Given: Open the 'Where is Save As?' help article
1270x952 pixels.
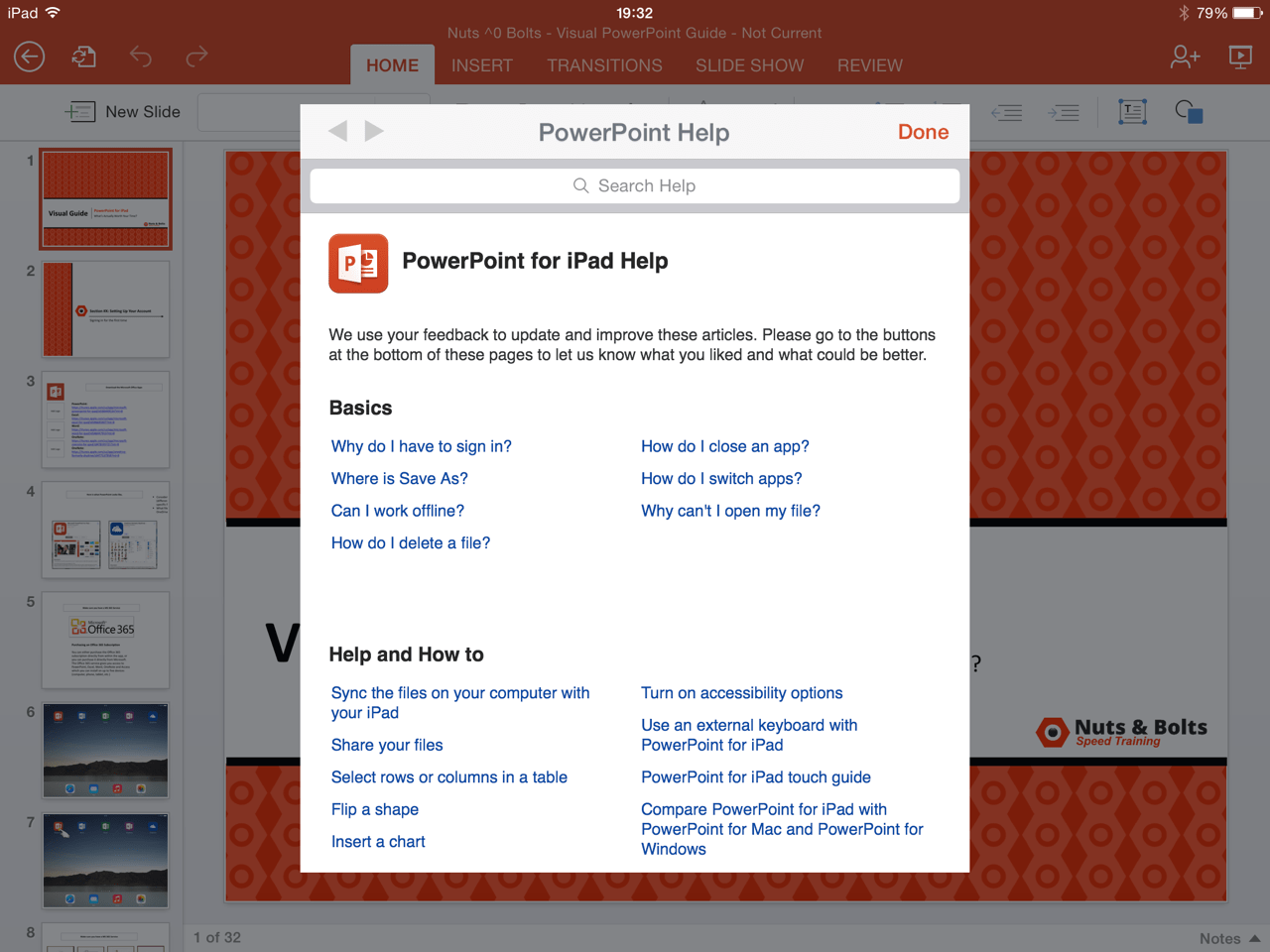Looking at the screenshot, I should [399, 478].
